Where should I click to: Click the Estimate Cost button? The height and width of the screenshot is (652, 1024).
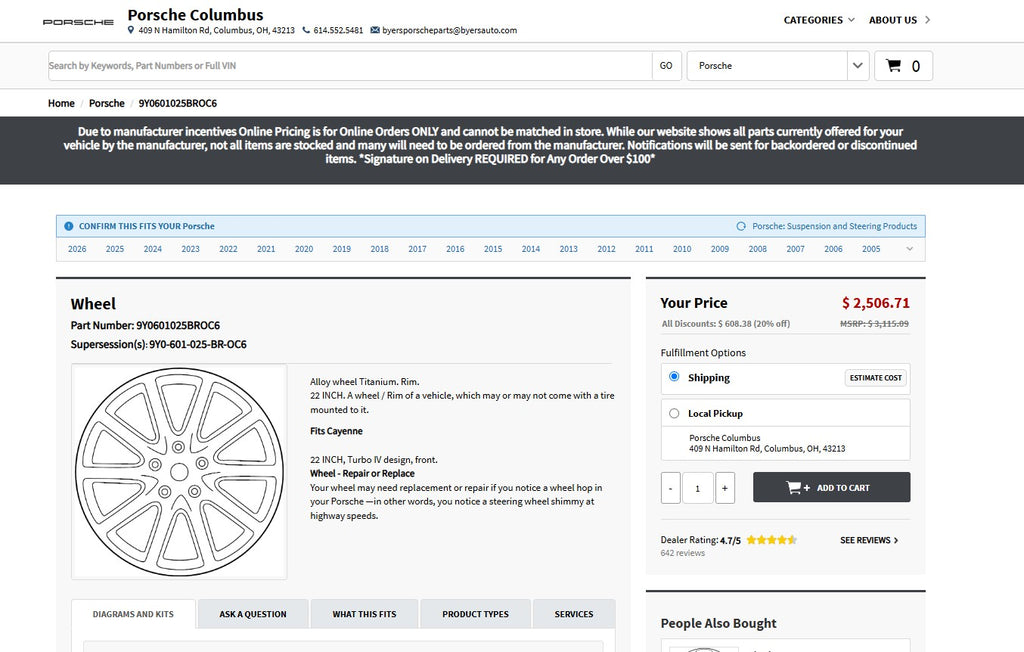click(x=876, y=378)
